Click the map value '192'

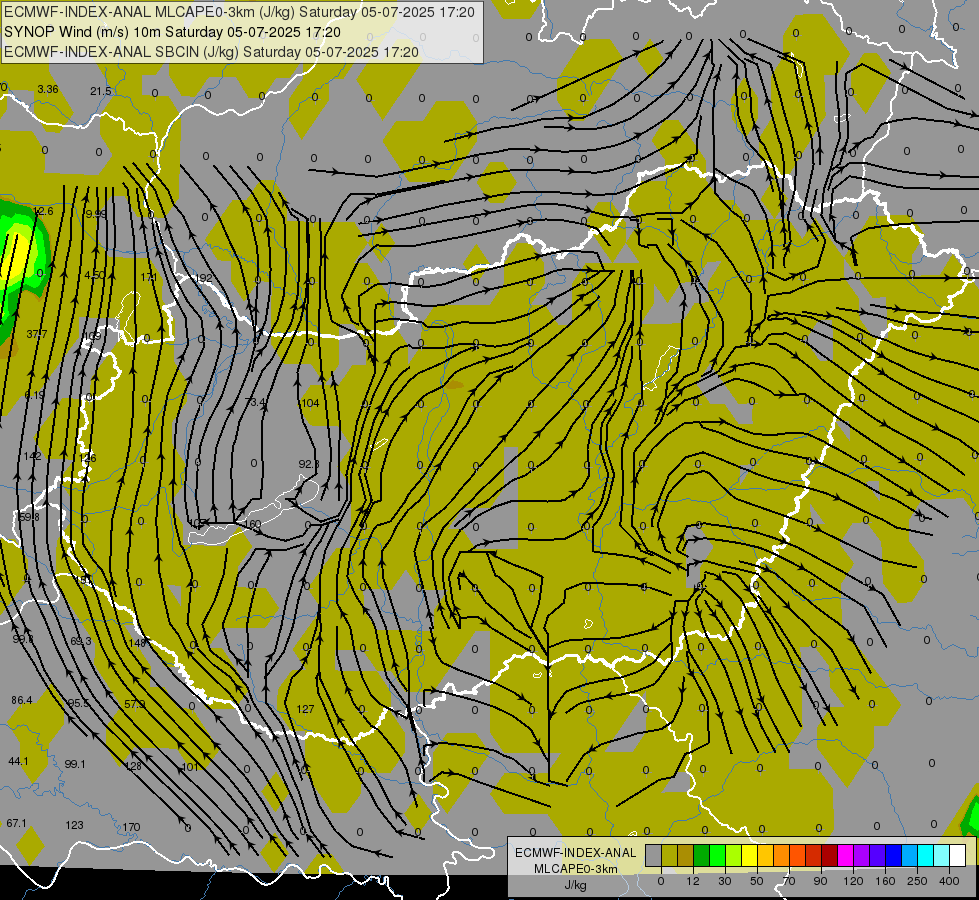(x=204, y=279)
